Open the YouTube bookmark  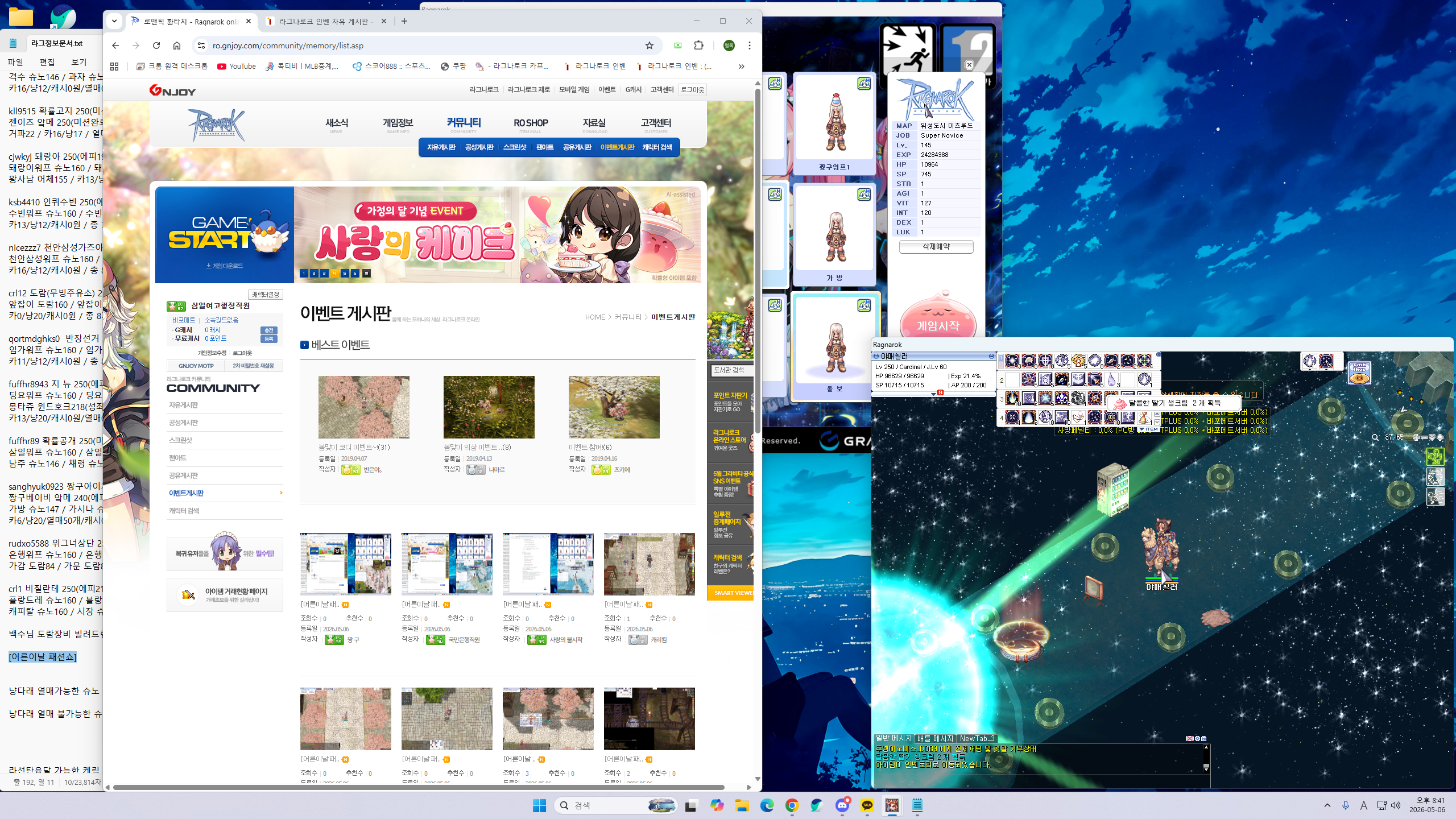click(x=237, y=67)
